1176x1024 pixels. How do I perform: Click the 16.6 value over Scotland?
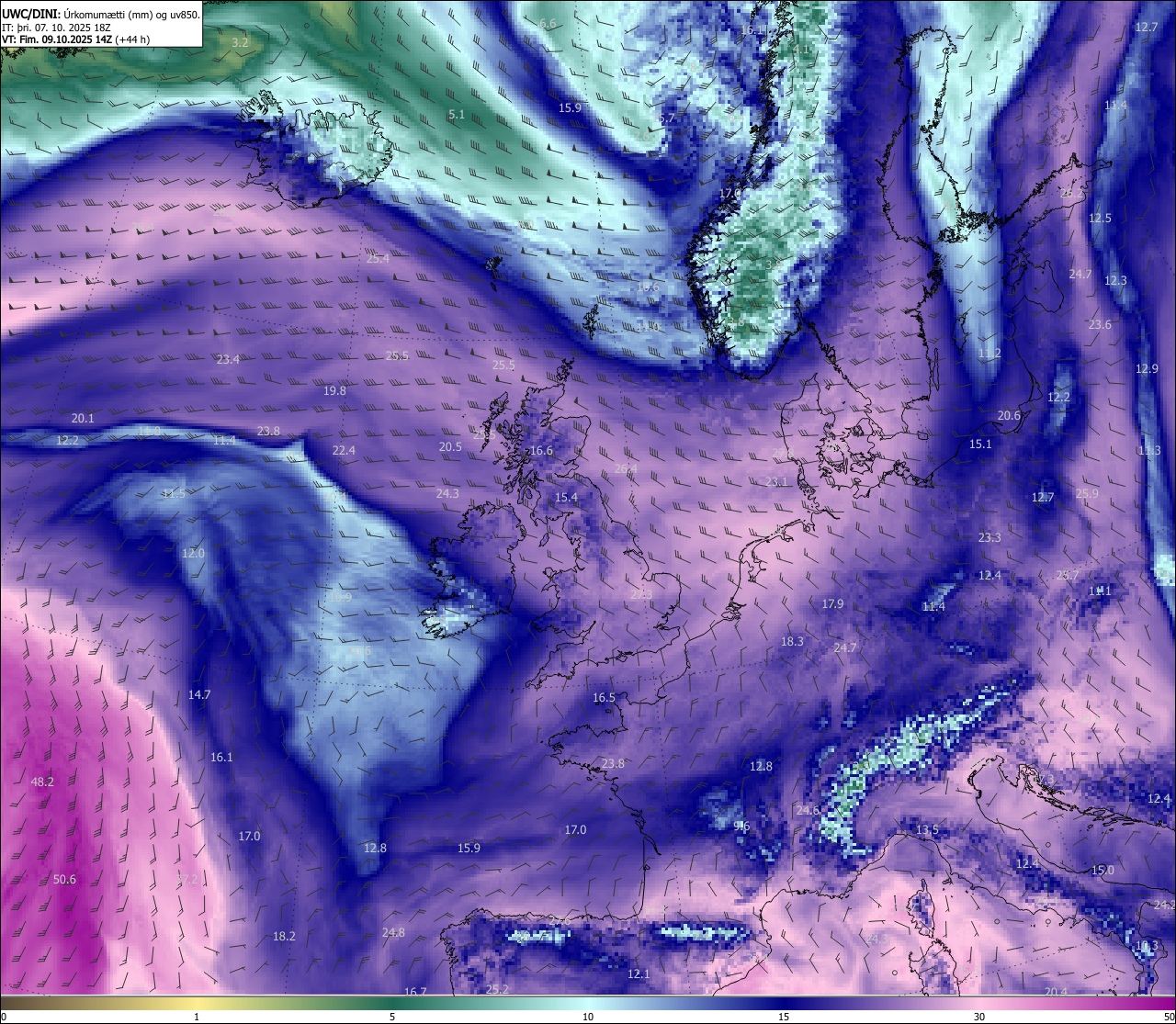(x=541, y=451)
